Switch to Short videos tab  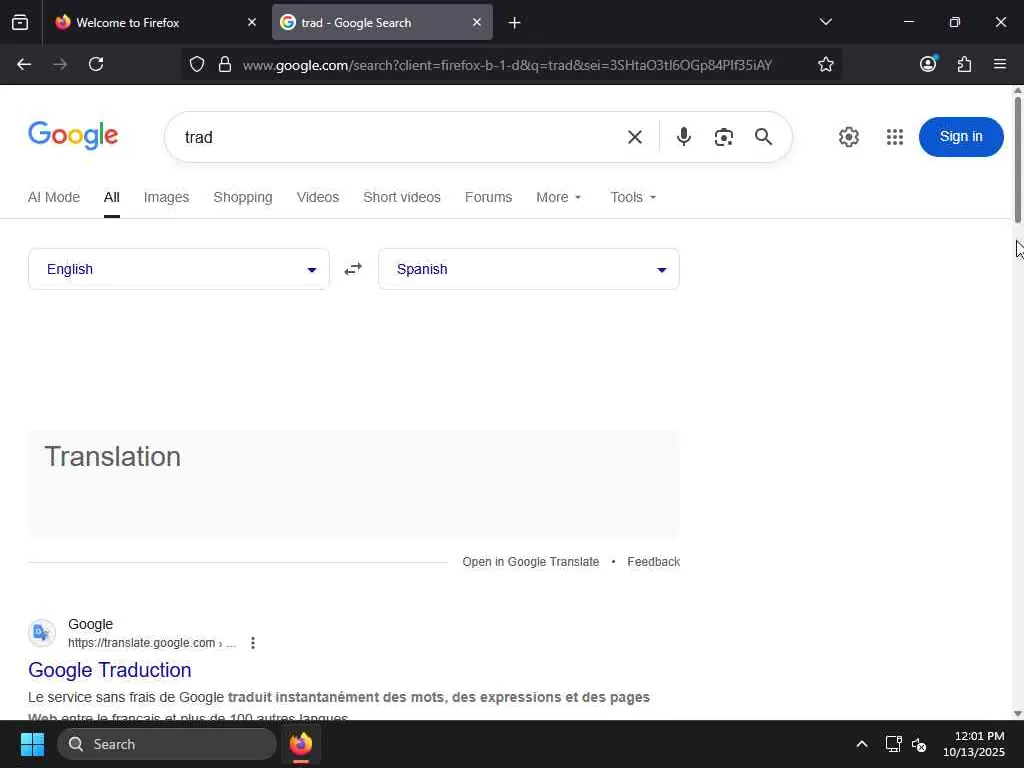click(x=402, y=197)
